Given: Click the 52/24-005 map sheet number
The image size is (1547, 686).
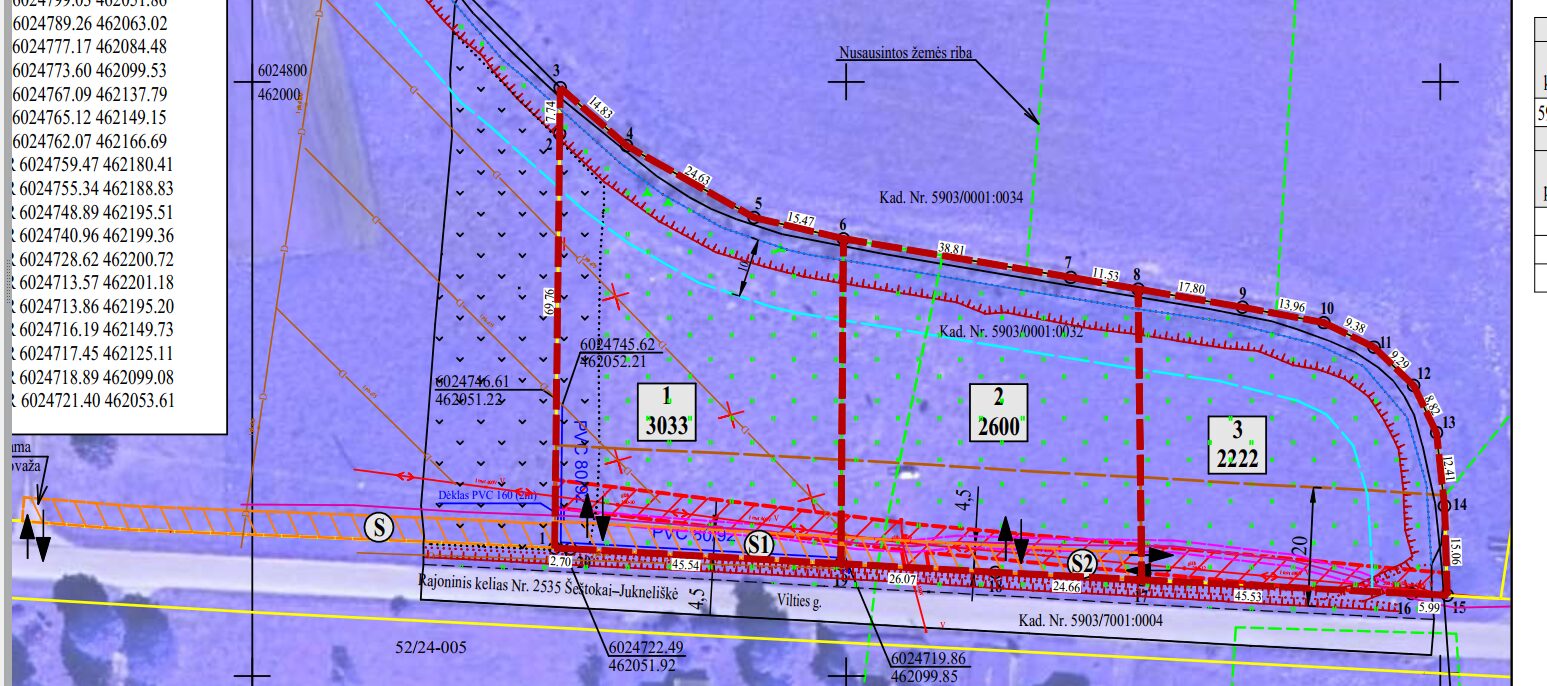Looking at the screenshot, I should coord(432,648).
